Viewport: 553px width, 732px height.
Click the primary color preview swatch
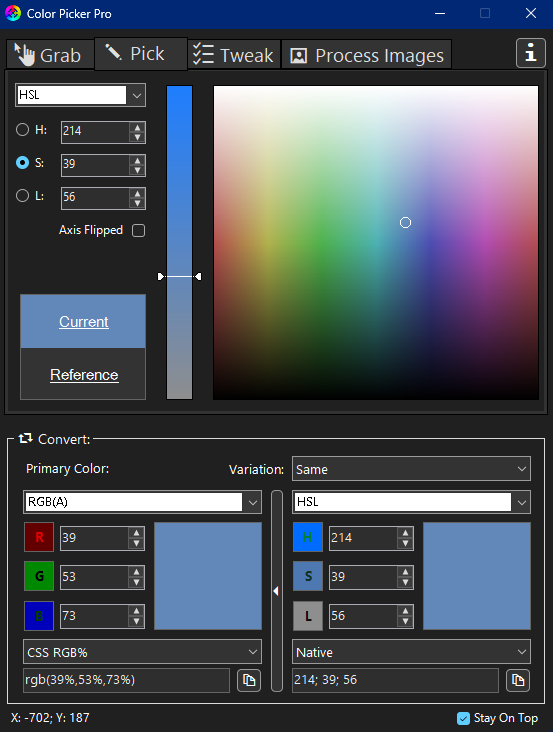click(208, 576)
